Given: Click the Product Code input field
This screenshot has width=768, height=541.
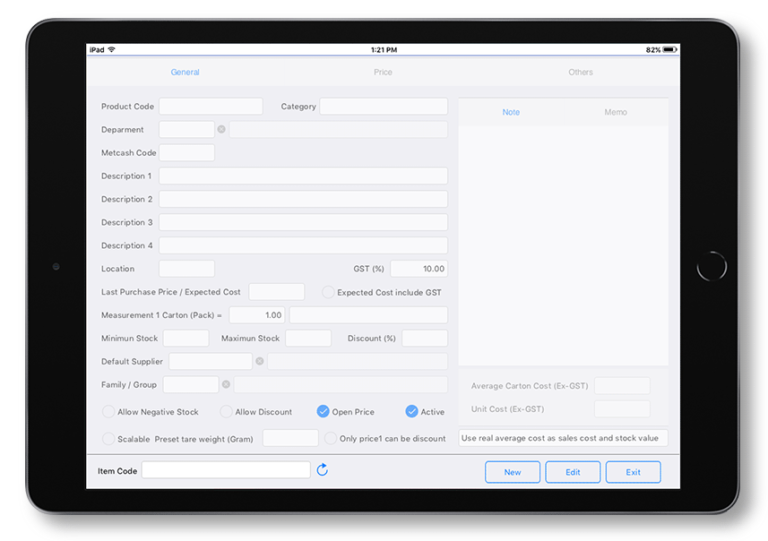Looking at the screenshot, I should click(x=210, y=106).
